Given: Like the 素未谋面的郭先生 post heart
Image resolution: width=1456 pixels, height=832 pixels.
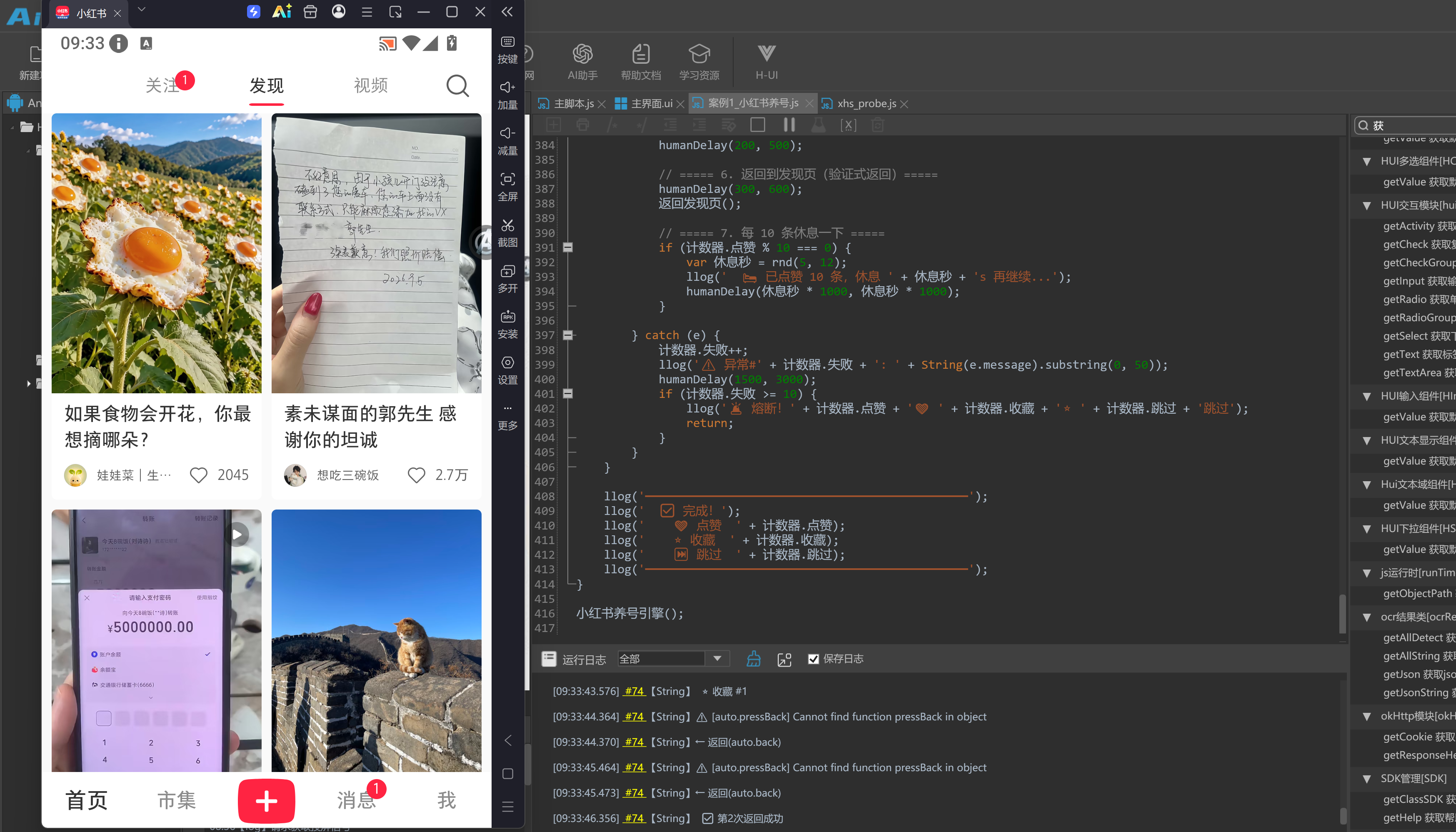Looking at the screenshot, I should click(416, 475).
